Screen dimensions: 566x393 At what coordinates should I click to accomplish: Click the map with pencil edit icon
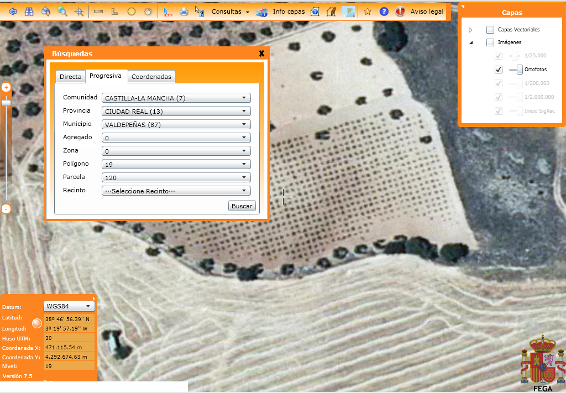click(x=331, y=12)
